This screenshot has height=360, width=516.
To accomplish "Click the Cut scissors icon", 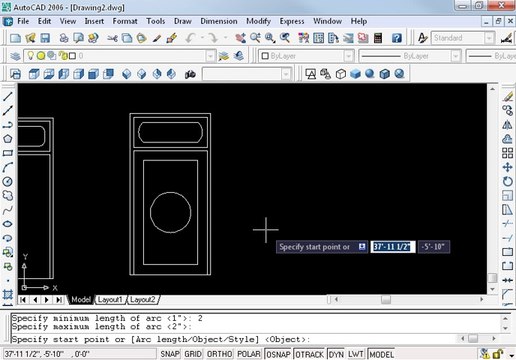I will coord(112,38).
